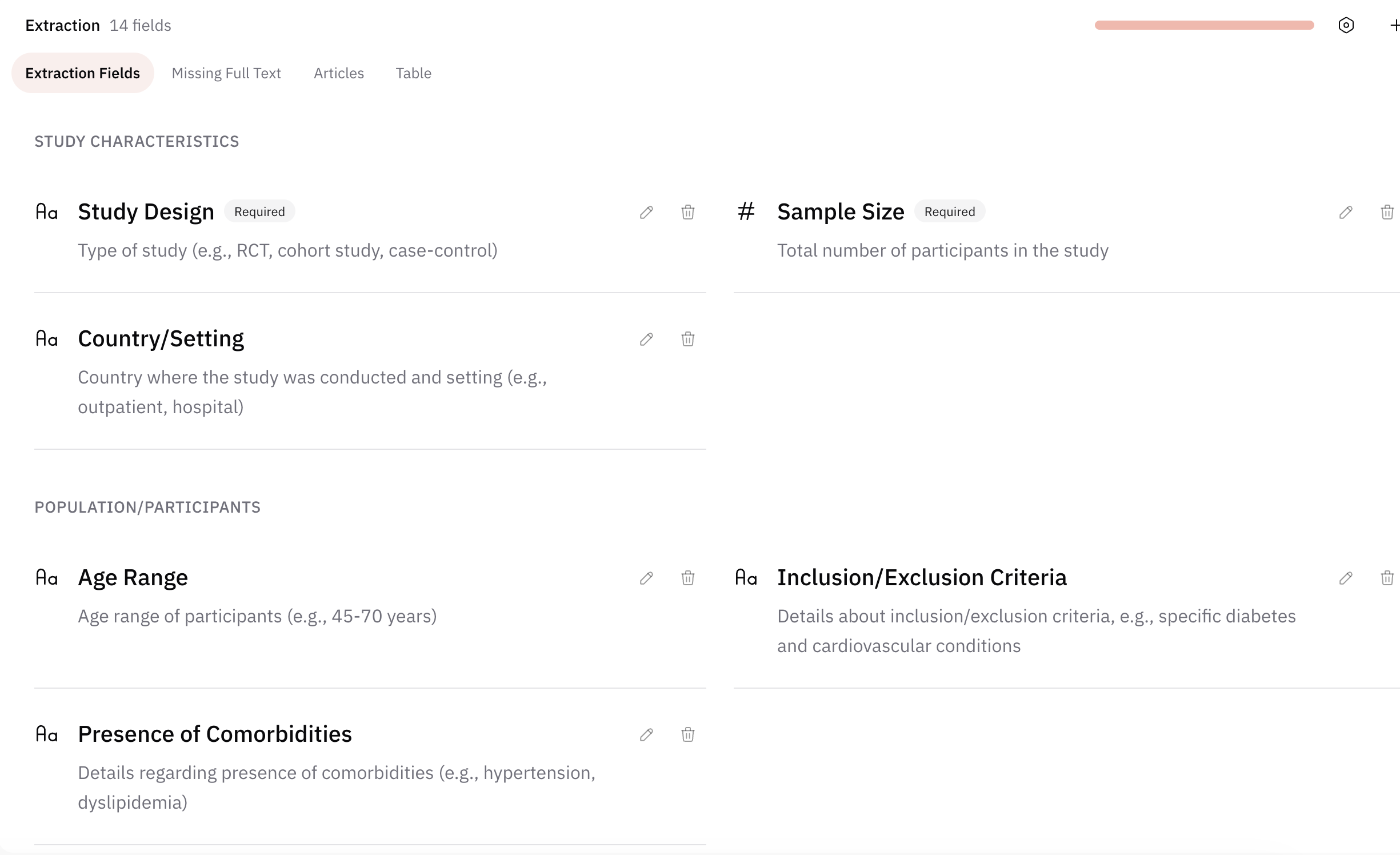This screenshot has height=855, width=1400.
Task: Delete the Study Design field
Action: (x=688, y=212)
